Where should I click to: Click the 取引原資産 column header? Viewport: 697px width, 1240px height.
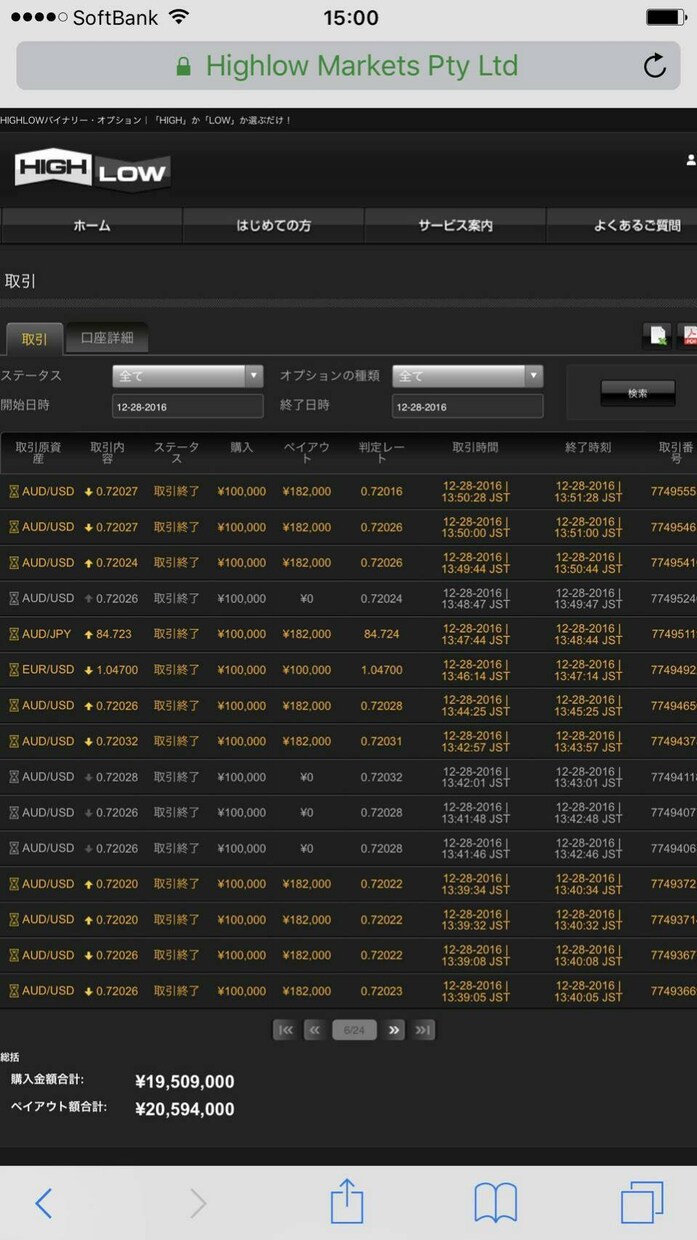38,453
